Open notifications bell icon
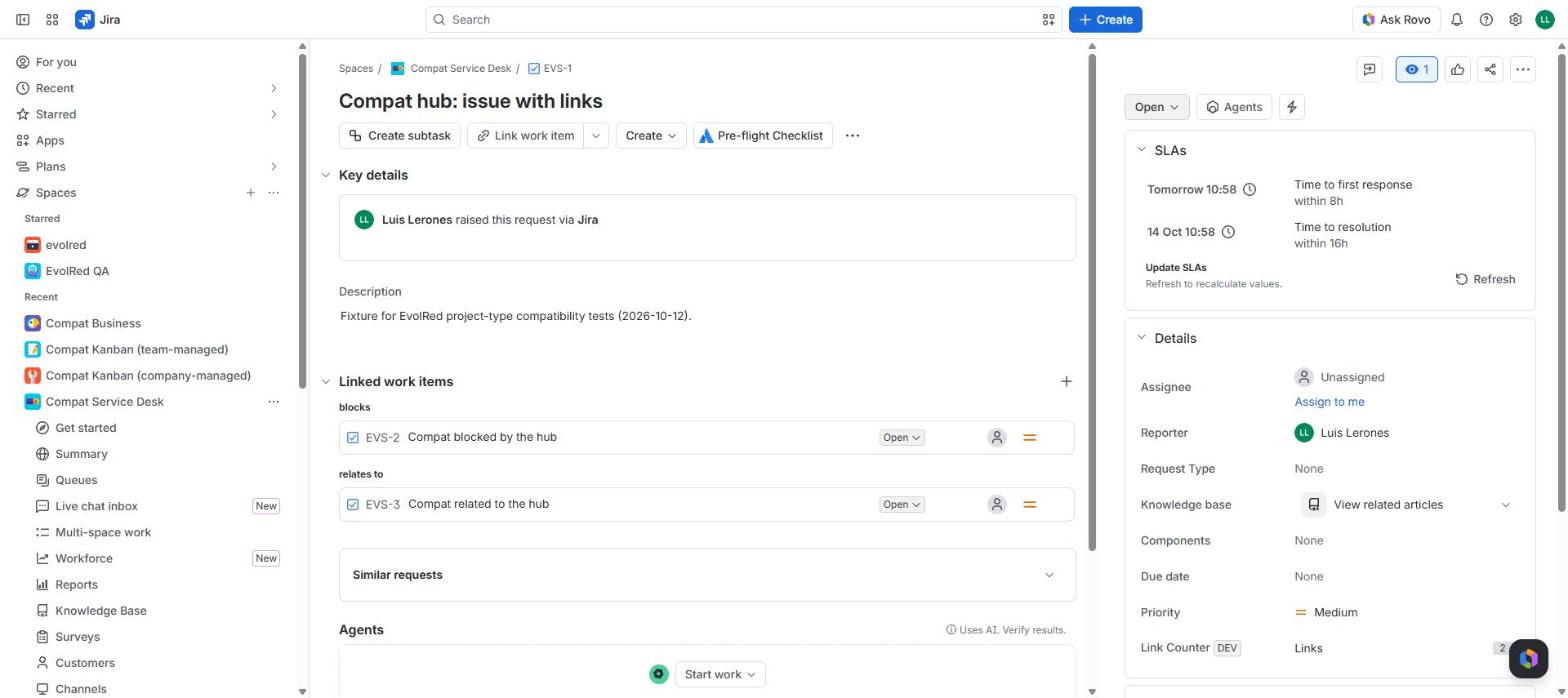 (1457, 20)
